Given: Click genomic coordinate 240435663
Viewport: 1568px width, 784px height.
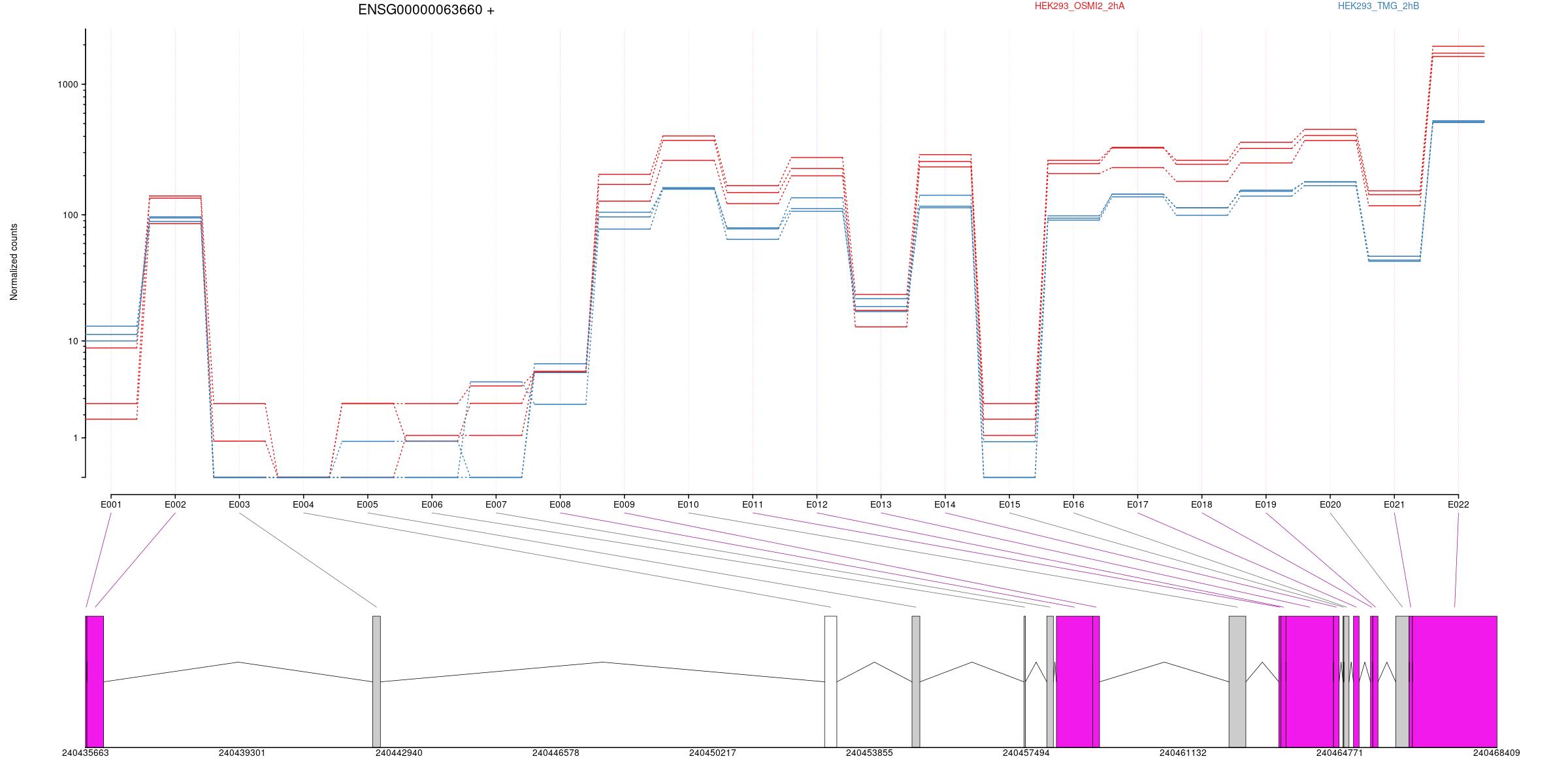Looking at the screenshot, I should tap(86, 753).
